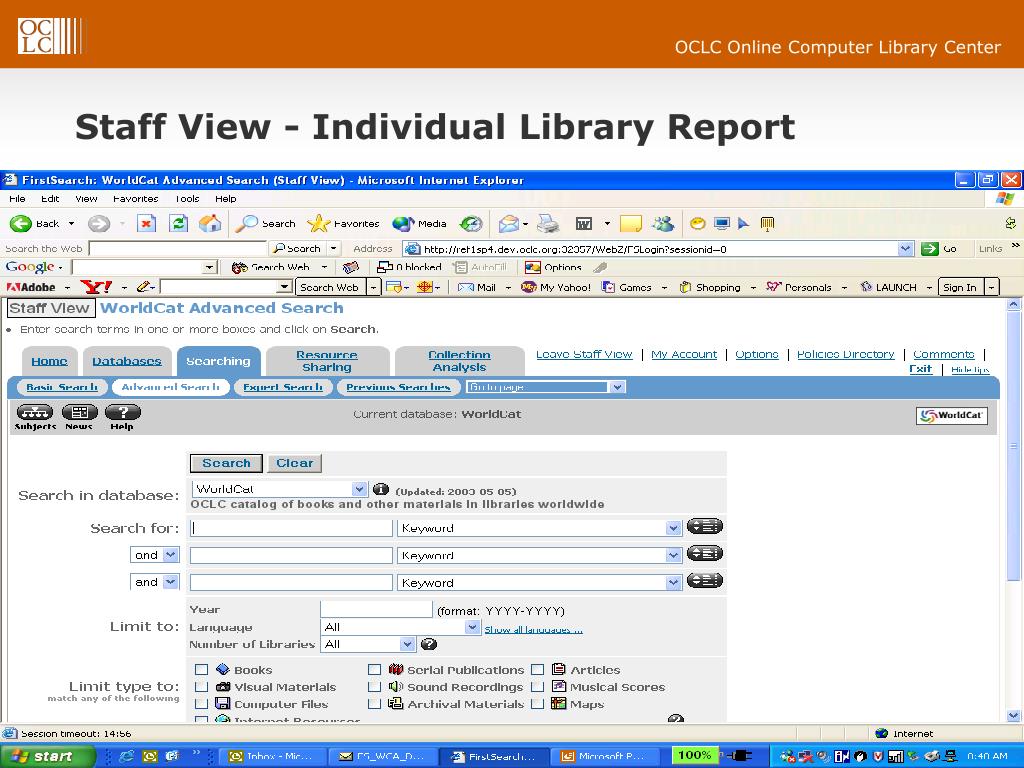
Task: Click the Windows Start button
Action: [47, 756]
